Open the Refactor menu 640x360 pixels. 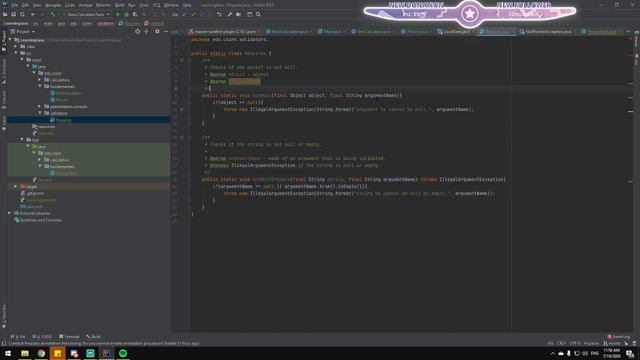103,5
